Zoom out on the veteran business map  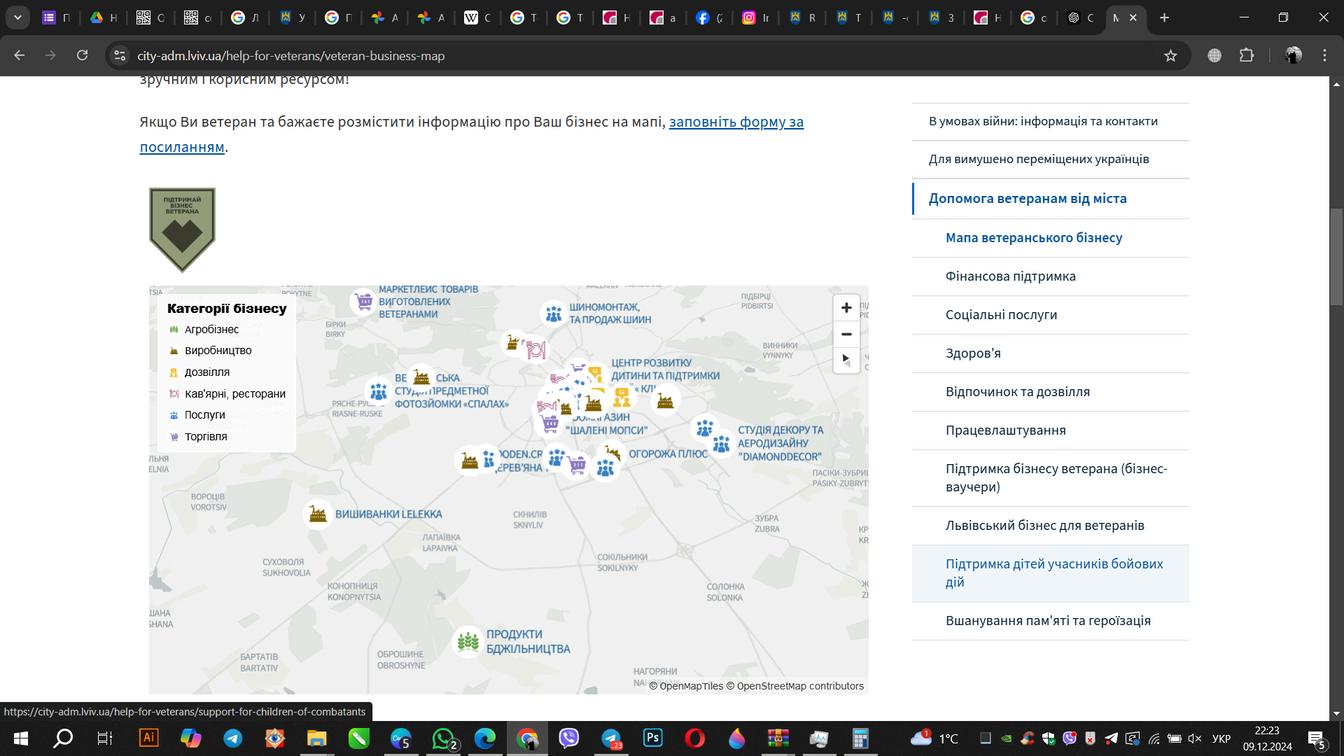coord(846,334)
